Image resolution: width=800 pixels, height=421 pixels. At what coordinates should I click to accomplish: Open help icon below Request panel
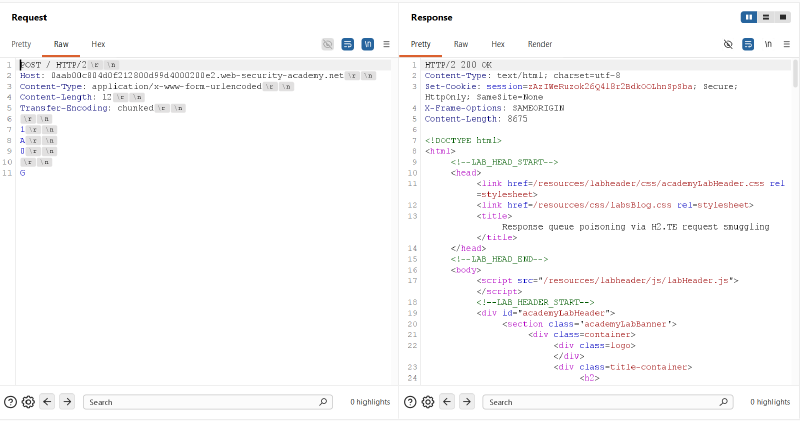(10, 402)
